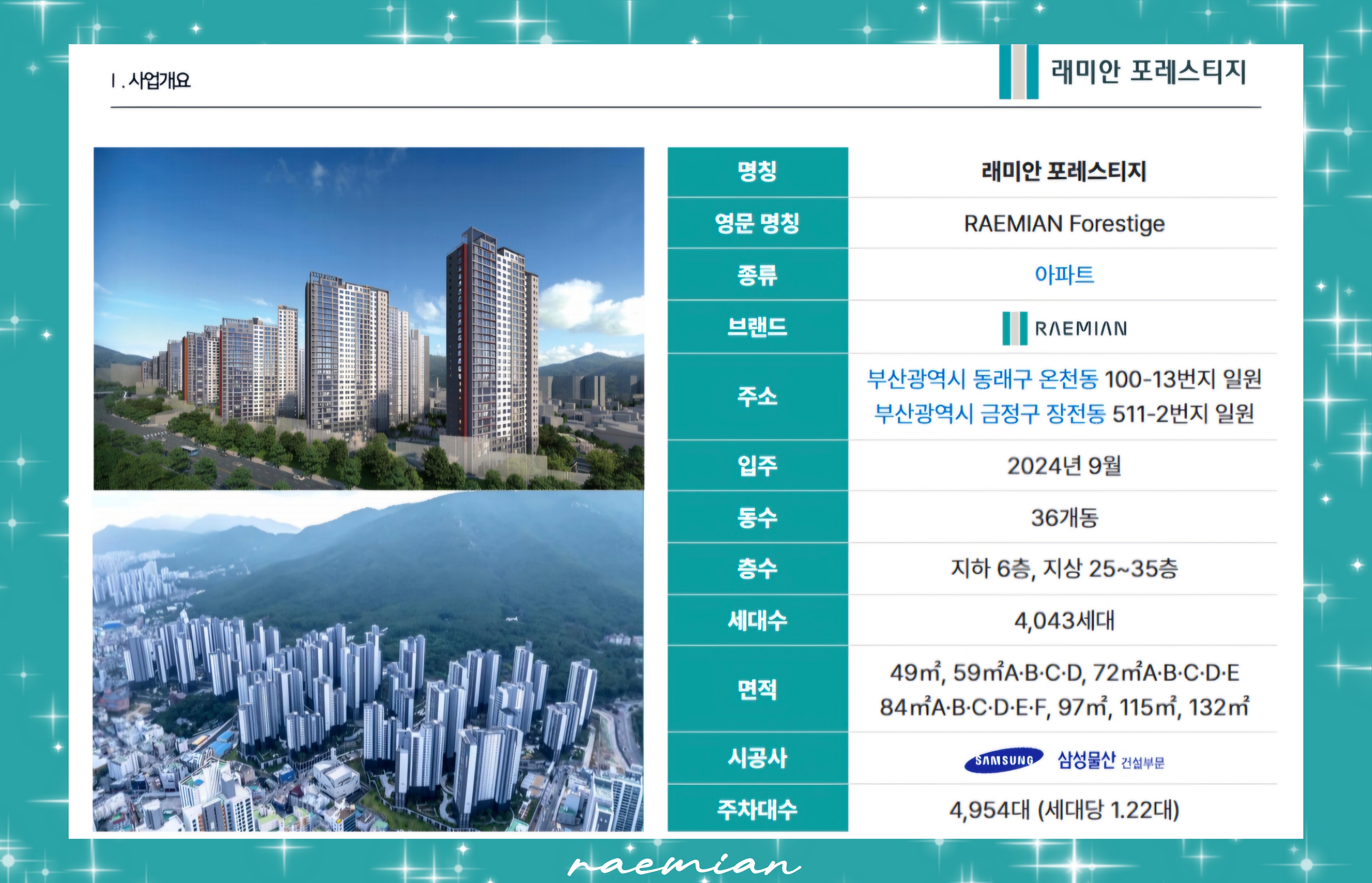Click the 영문 명칭 row label

[x=757, y=223]
